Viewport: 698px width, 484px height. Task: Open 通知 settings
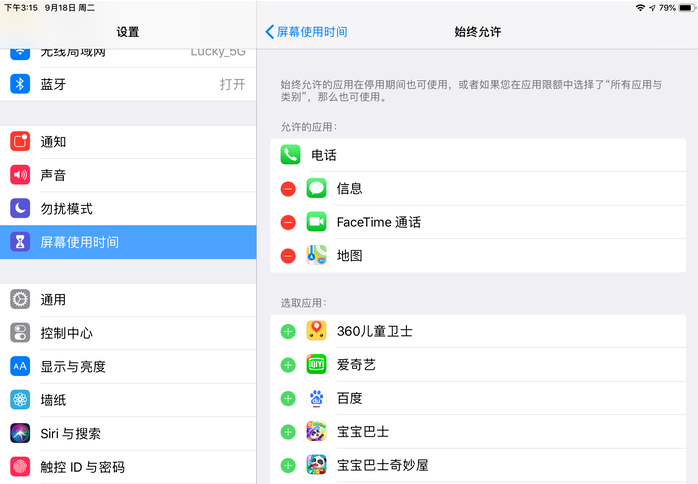(127, 142)
